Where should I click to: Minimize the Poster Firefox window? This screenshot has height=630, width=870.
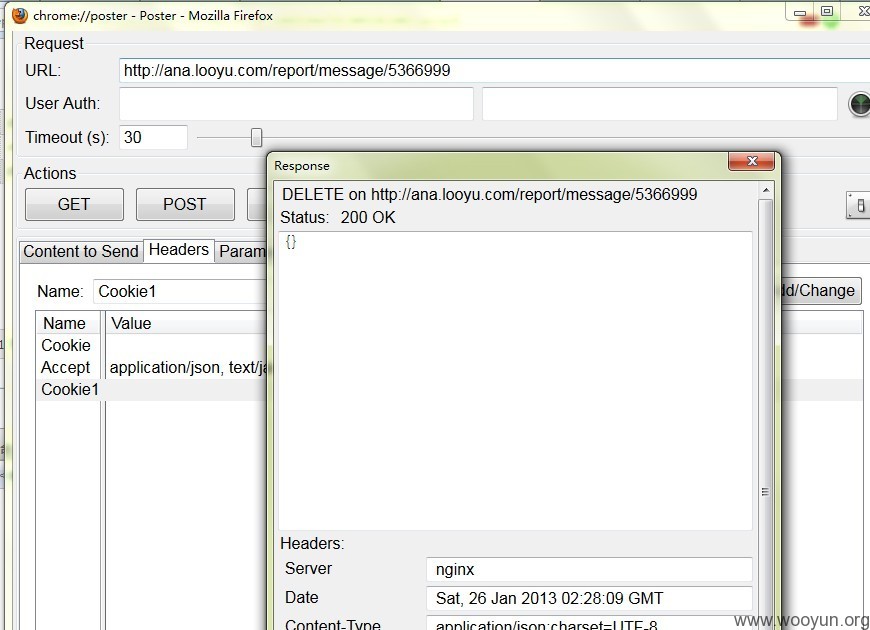[x=800, y=12]
